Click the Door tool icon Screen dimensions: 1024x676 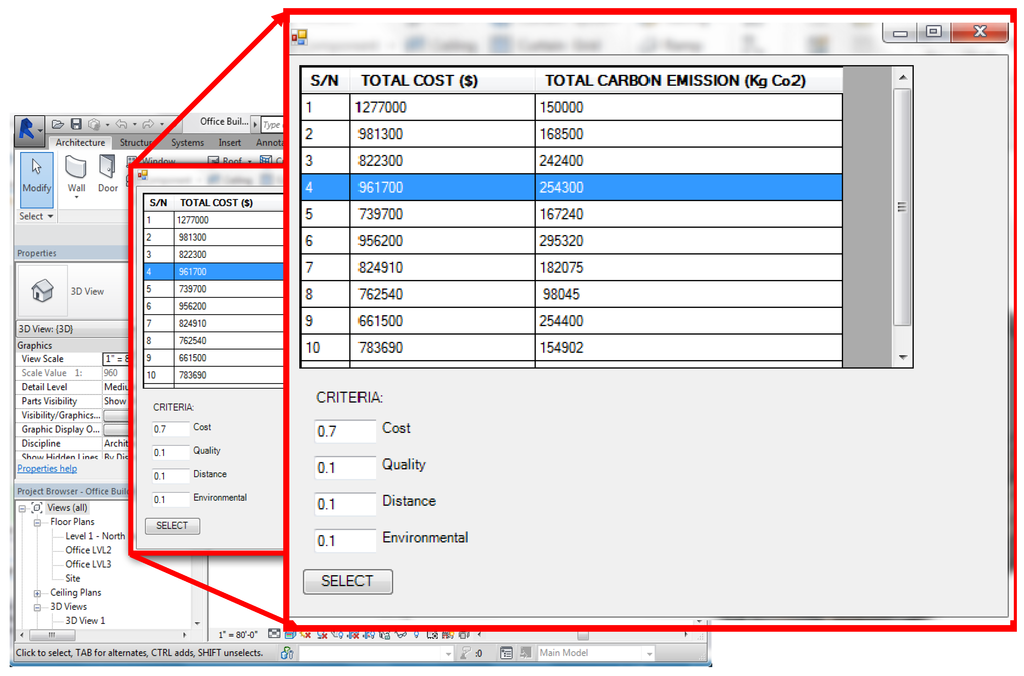(x=107, y=176)
